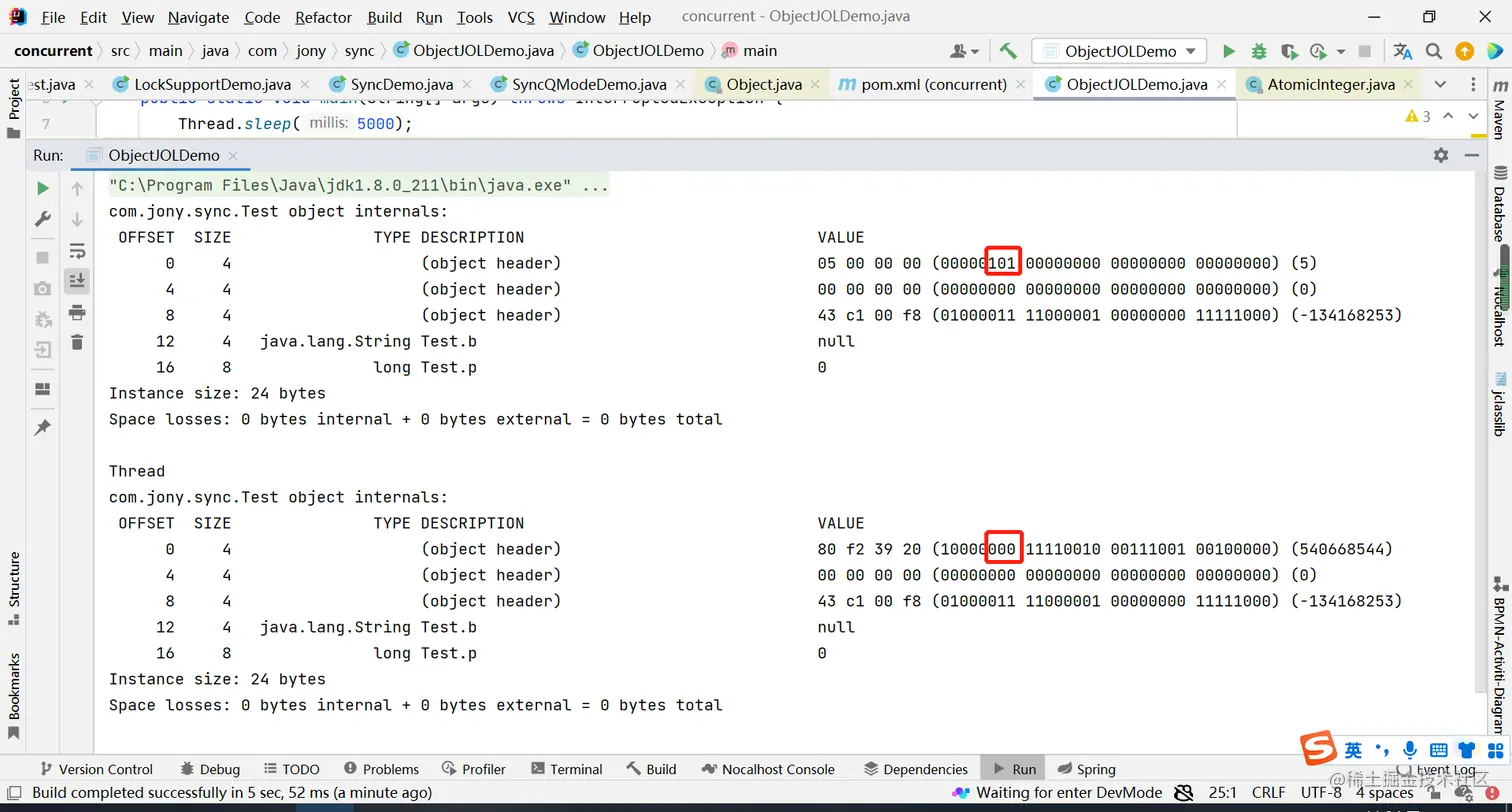Hide the Run tool window
Viewport: 1512px width, 812px height.
(1471, 155)
